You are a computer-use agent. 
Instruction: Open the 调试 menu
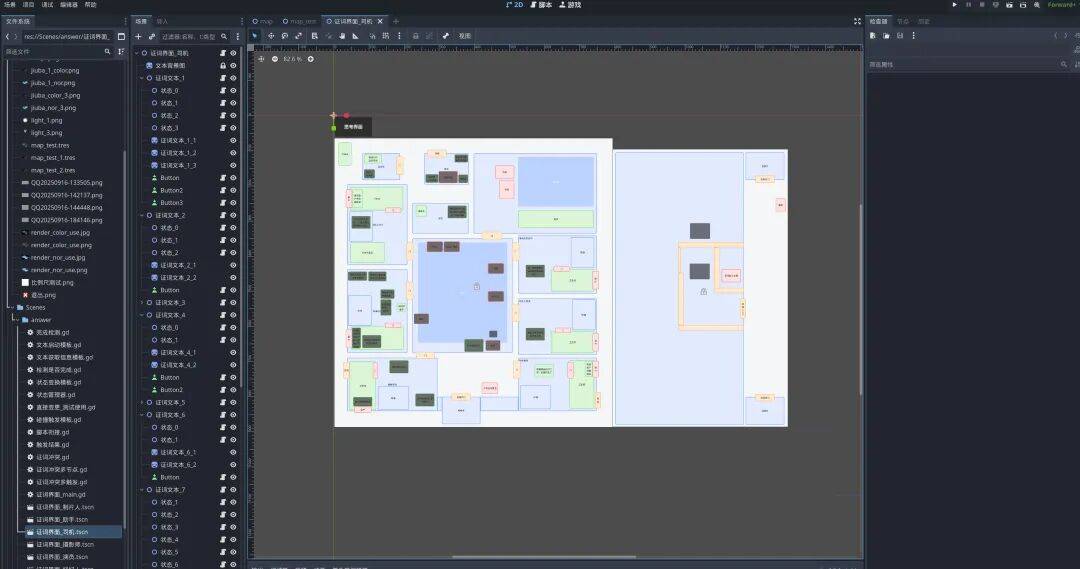pos(48,5)
